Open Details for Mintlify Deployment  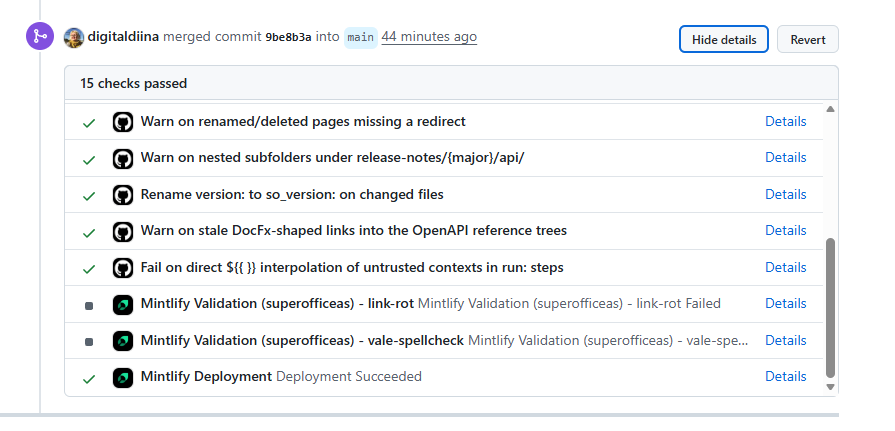coord(785,376)
